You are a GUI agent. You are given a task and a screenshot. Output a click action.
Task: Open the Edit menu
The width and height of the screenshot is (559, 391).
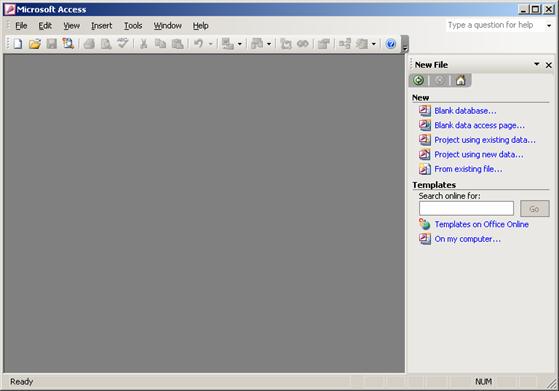click(x=45, y=26)
